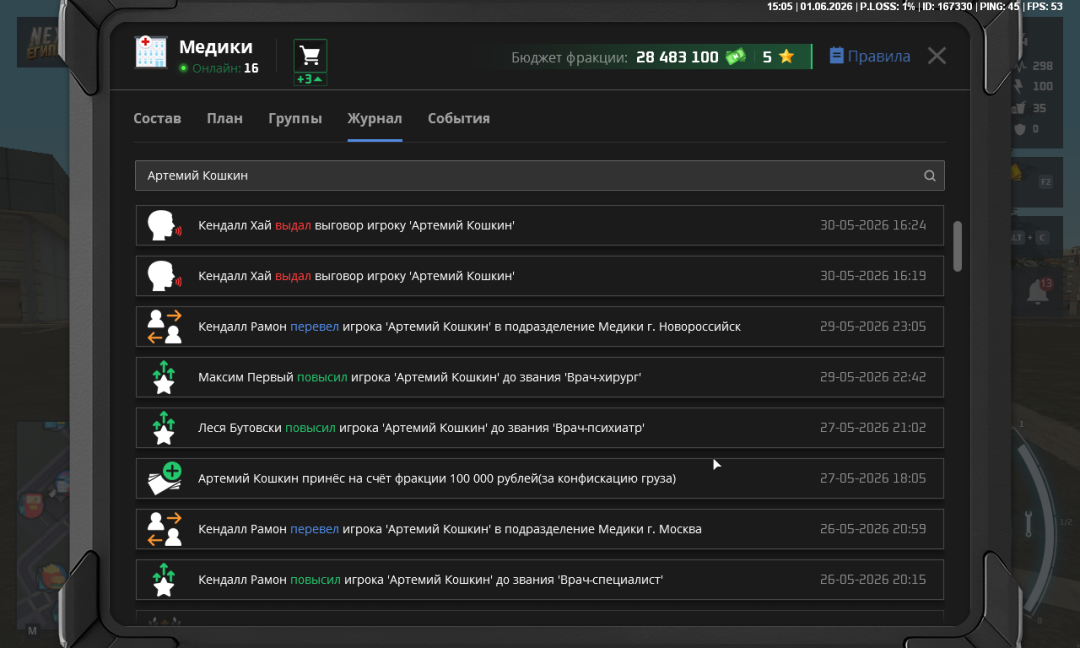The height and width of the screenshot is (648, 1080).
Task: Click the journal list scrollbar thumb
Action: (957, 247)
